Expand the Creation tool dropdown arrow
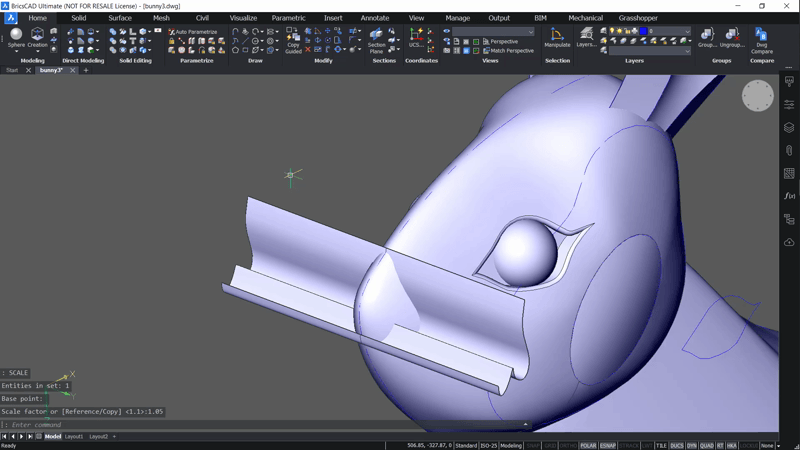The image size is (800, 450). point(37,52)
